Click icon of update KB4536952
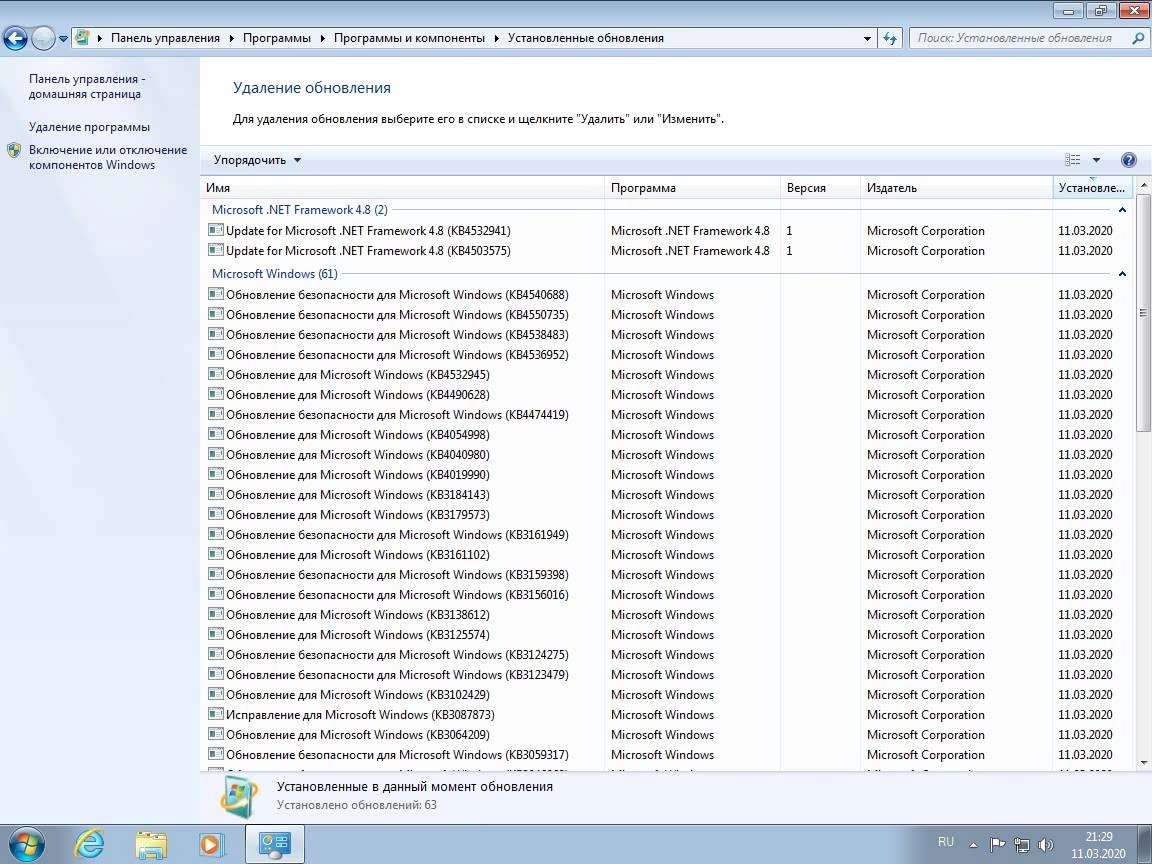The width and height of the screenshot is (1152, 864). [215, 353]
